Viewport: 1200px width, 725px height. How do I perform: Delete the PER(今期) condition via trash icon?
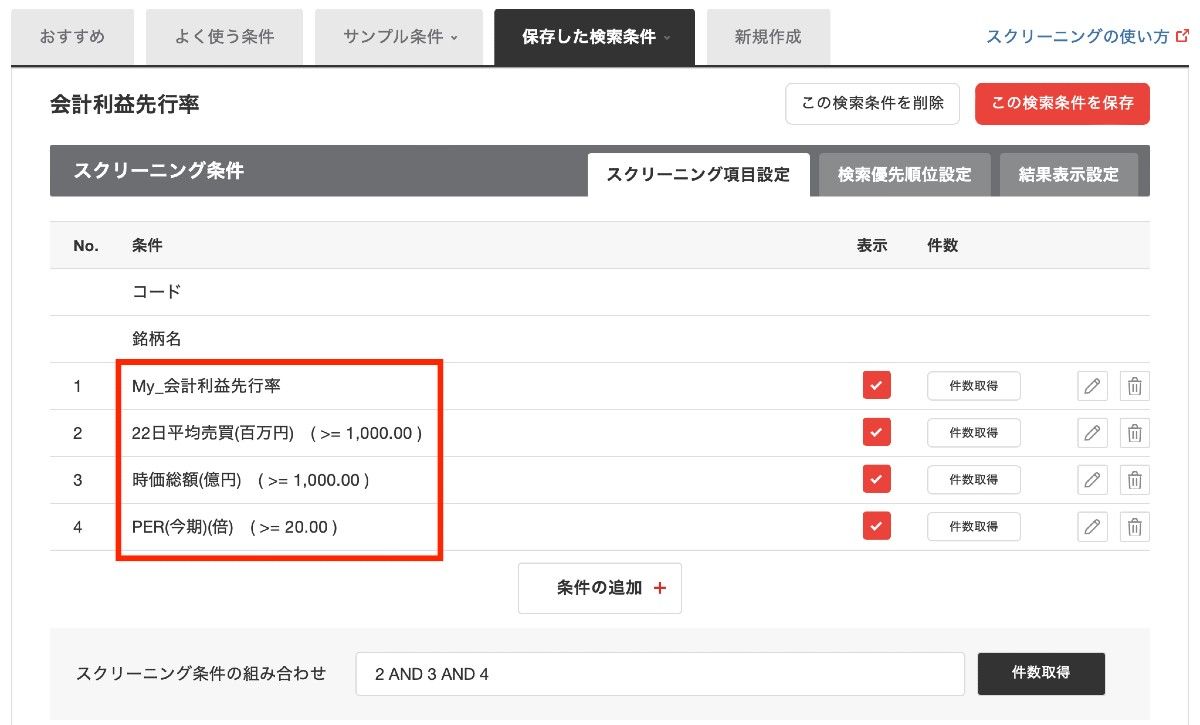pos(1134,527)
